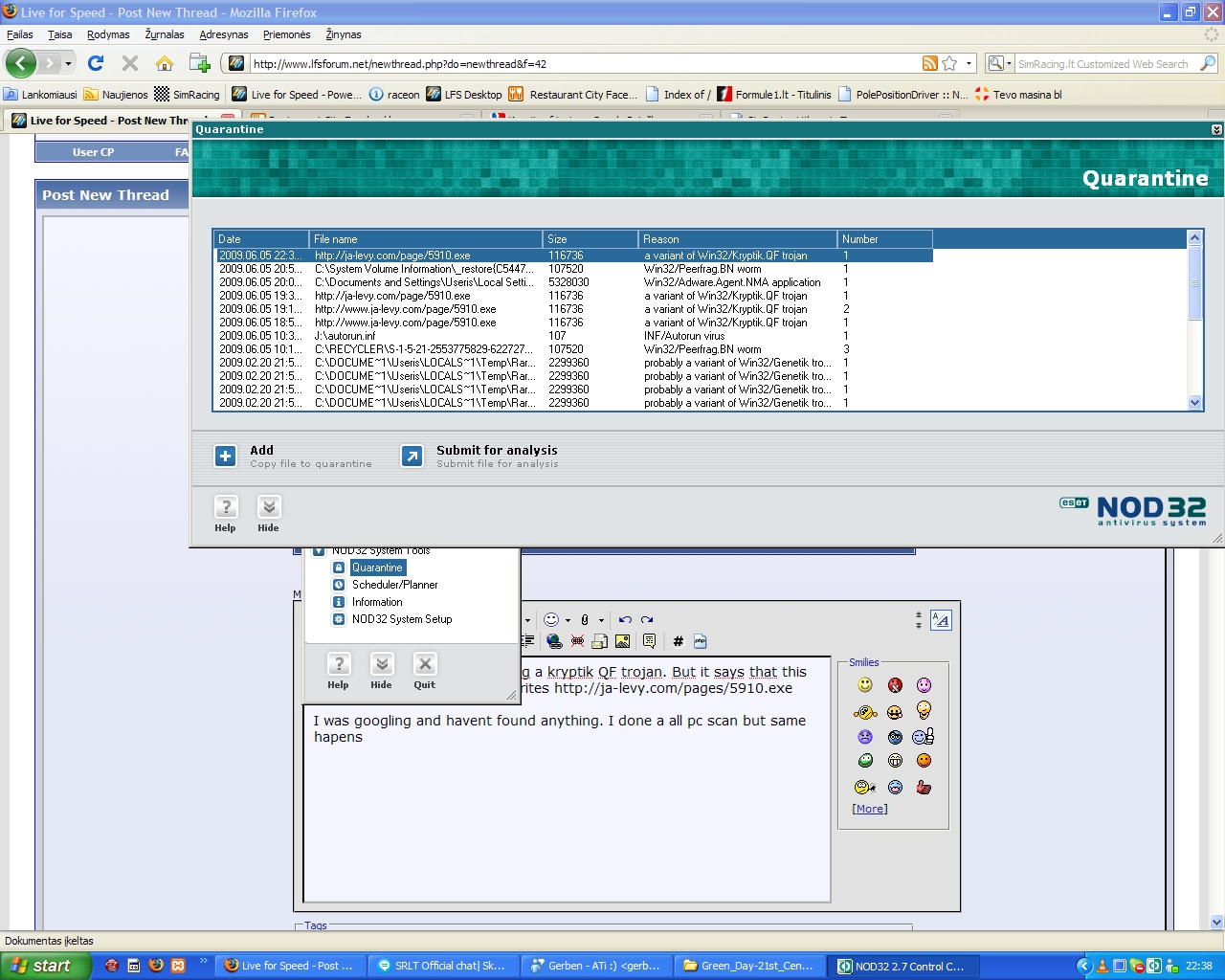Wrap text in Quote tags icon
This screenshot has height=980, width=1225.
click(x=649, y=641)
